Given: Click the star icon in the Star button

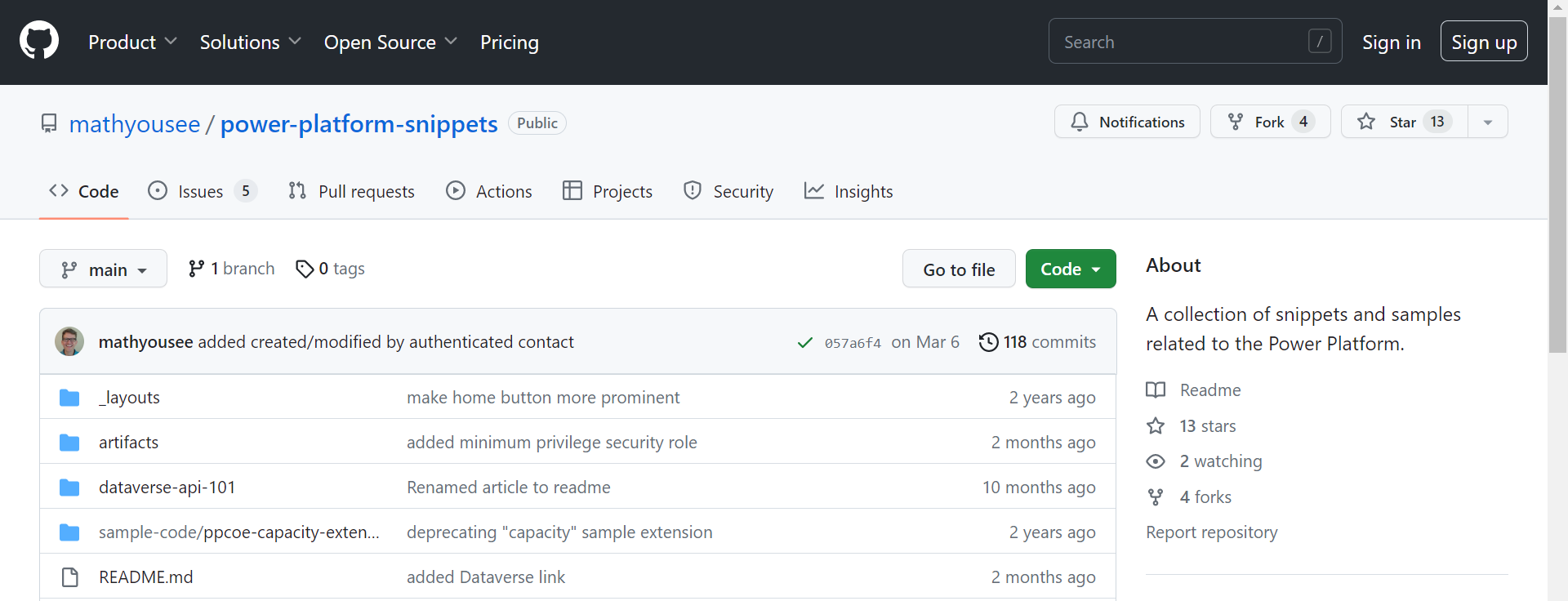Looking at the screenshot, I should point(1366,122).
